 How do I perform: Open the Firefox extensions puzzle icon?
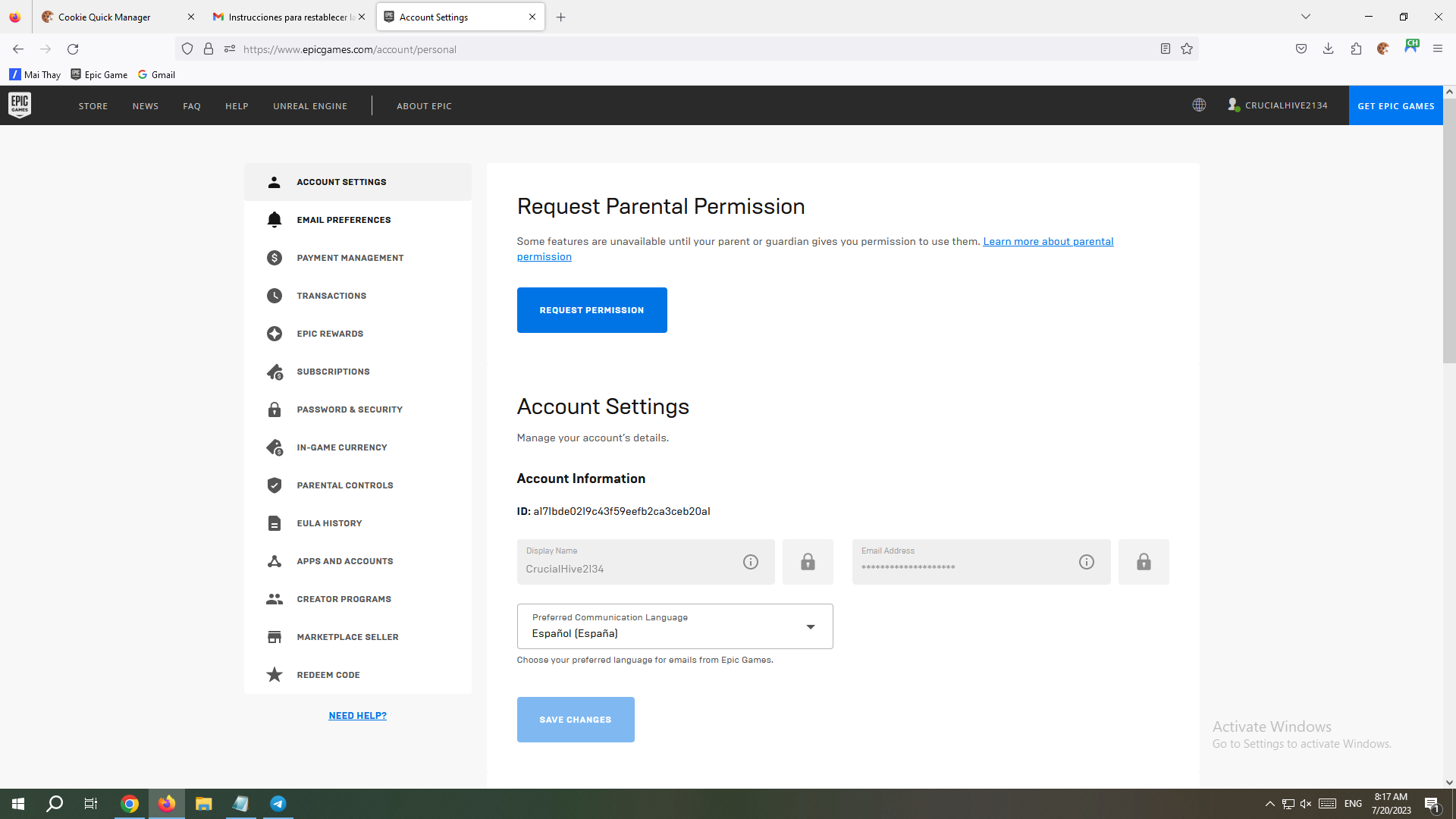click(1356, 49)
